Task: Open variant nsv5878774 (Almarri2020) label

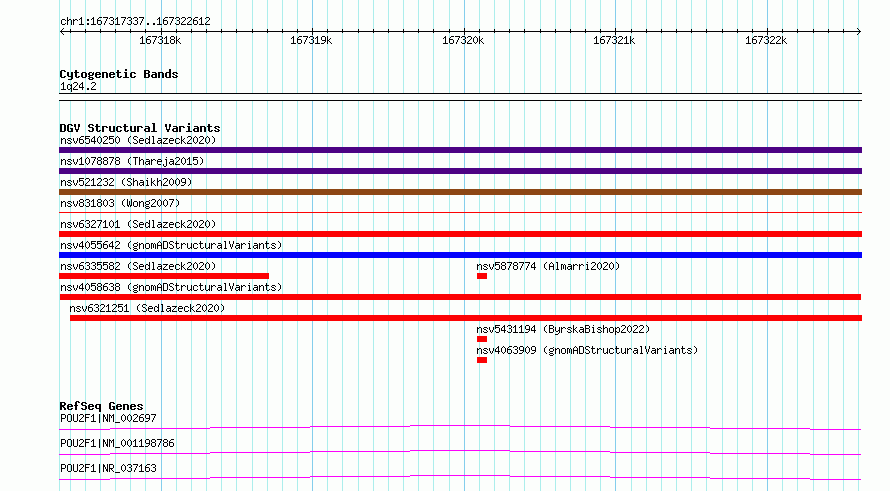Action: 548,266
